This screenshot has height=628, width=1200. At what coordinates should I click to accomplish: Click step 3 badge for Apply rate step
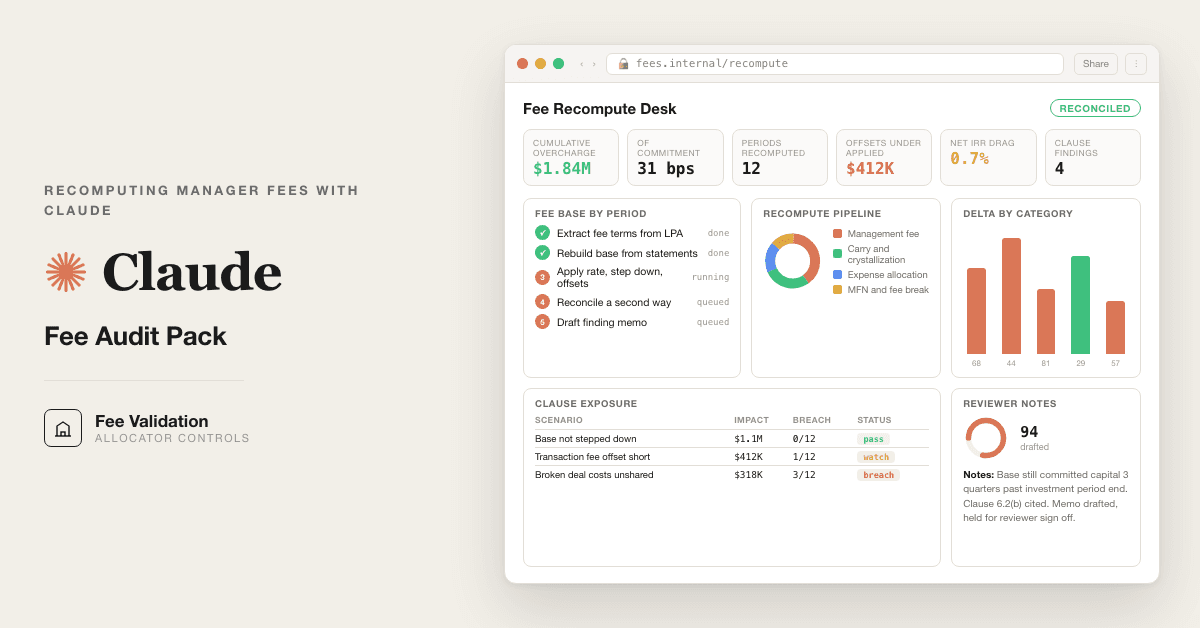(542, 277)
